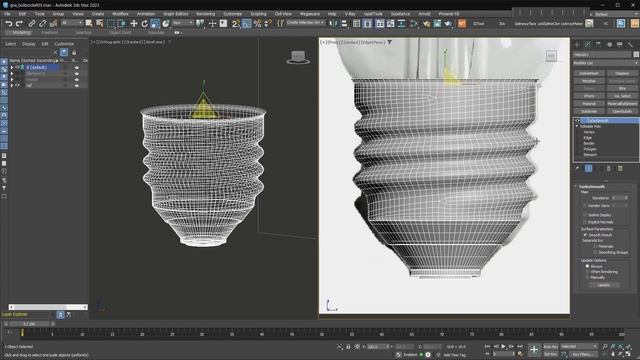640x360 pixels.
Task: Check Separate by Materials checkbox
Action: coord(595,247)
